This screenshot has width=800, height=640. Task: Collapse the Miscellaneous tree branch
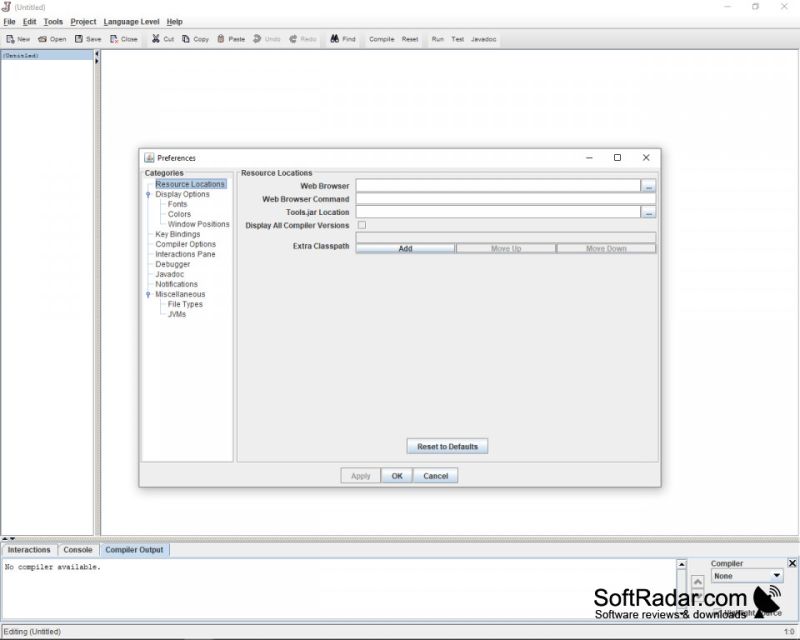point(147,294)
